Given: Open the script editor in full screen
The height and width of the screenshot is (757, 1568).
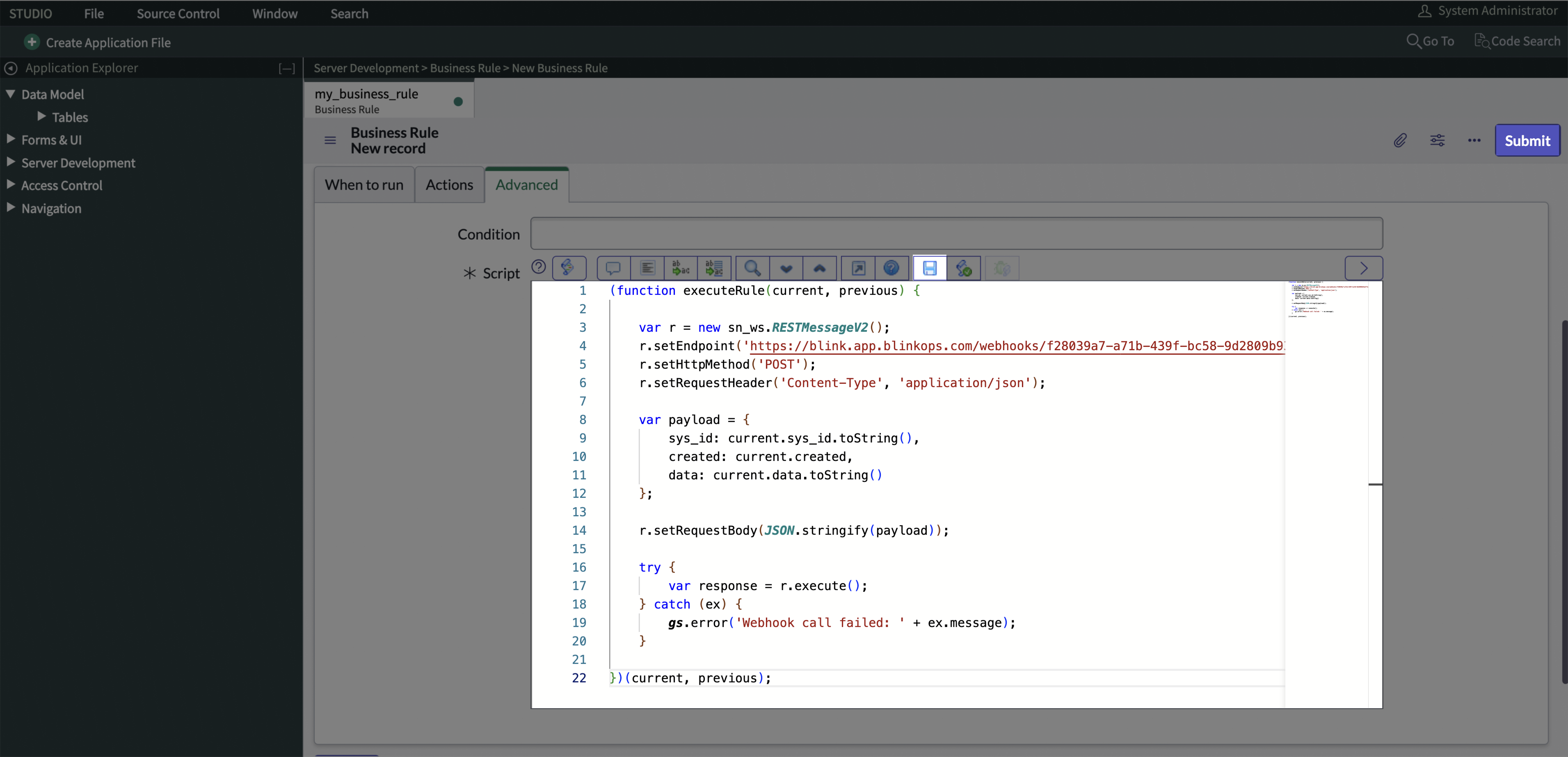Looking at the screenshot, I should point(858,268).
